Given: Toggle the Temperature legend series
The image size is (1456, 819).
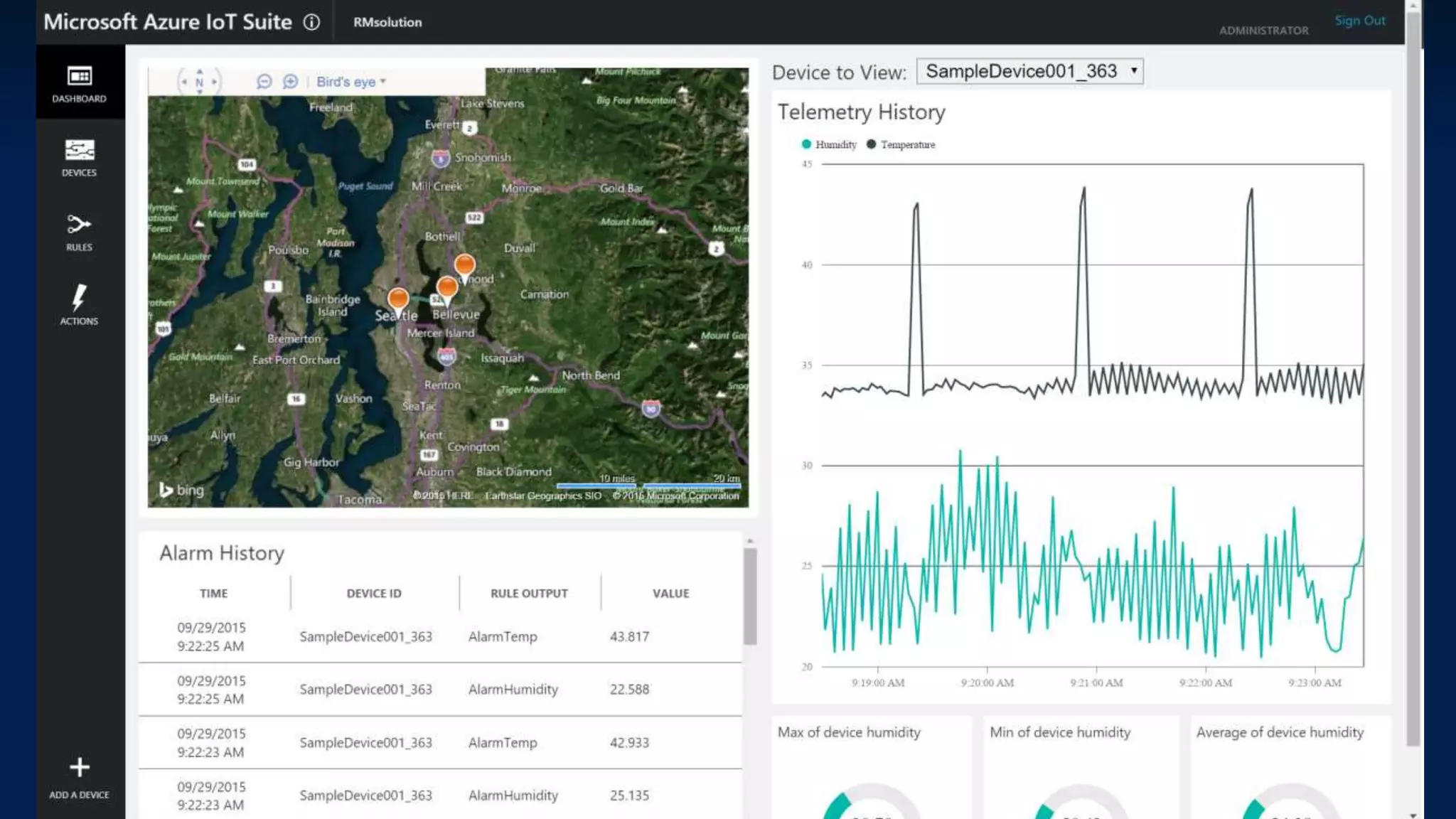Looking at the screenshot, I should tap(900, 144).
